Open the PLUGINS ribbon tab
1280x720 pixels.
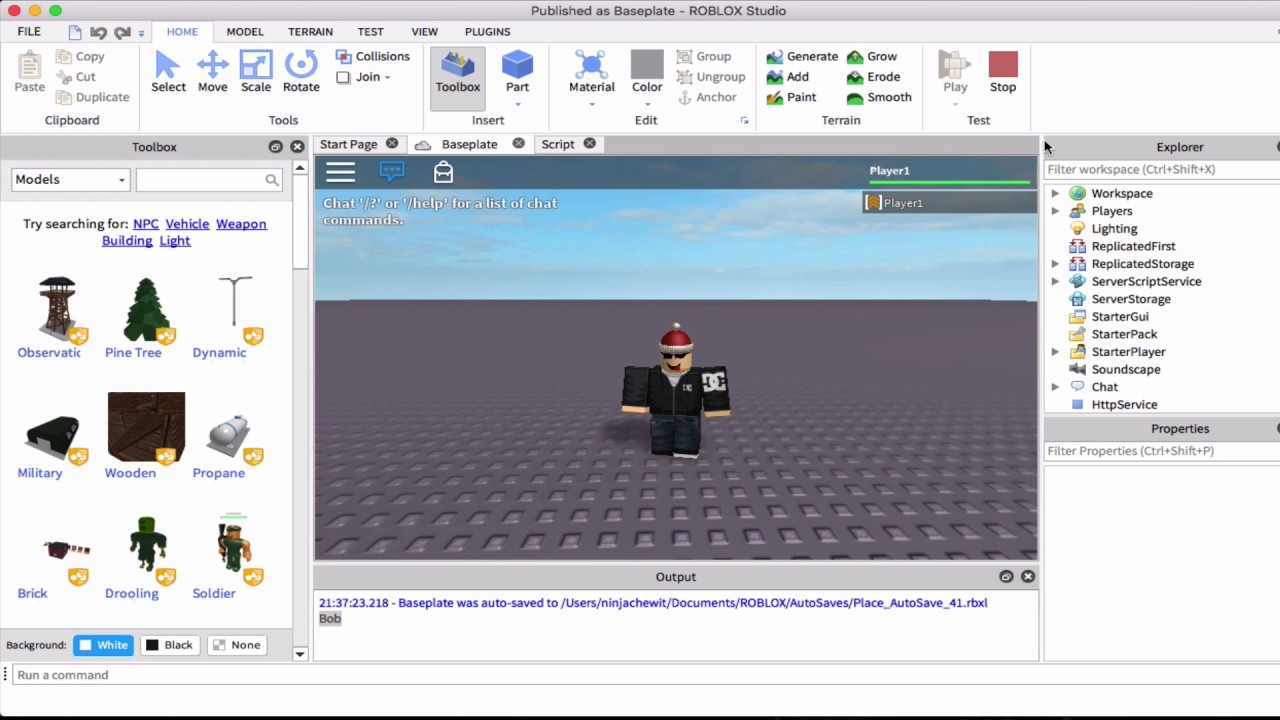pos(487,32)
